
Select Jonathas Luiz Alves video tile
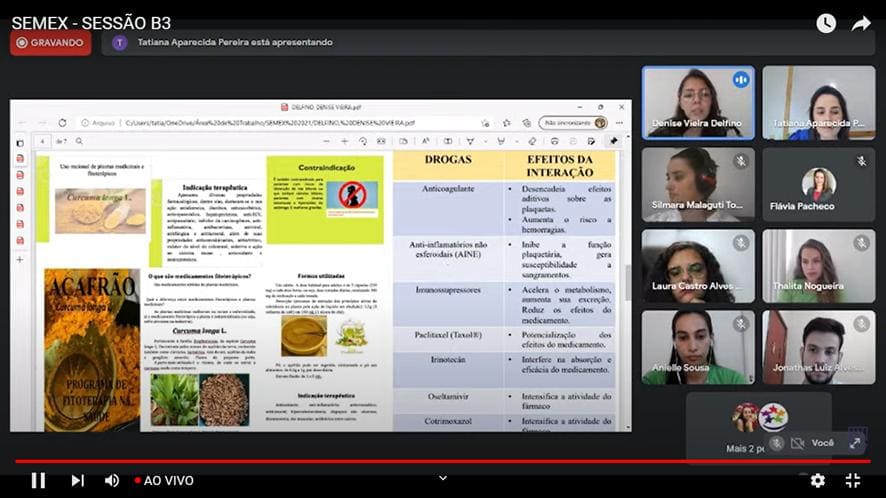(x=819, y=347)
